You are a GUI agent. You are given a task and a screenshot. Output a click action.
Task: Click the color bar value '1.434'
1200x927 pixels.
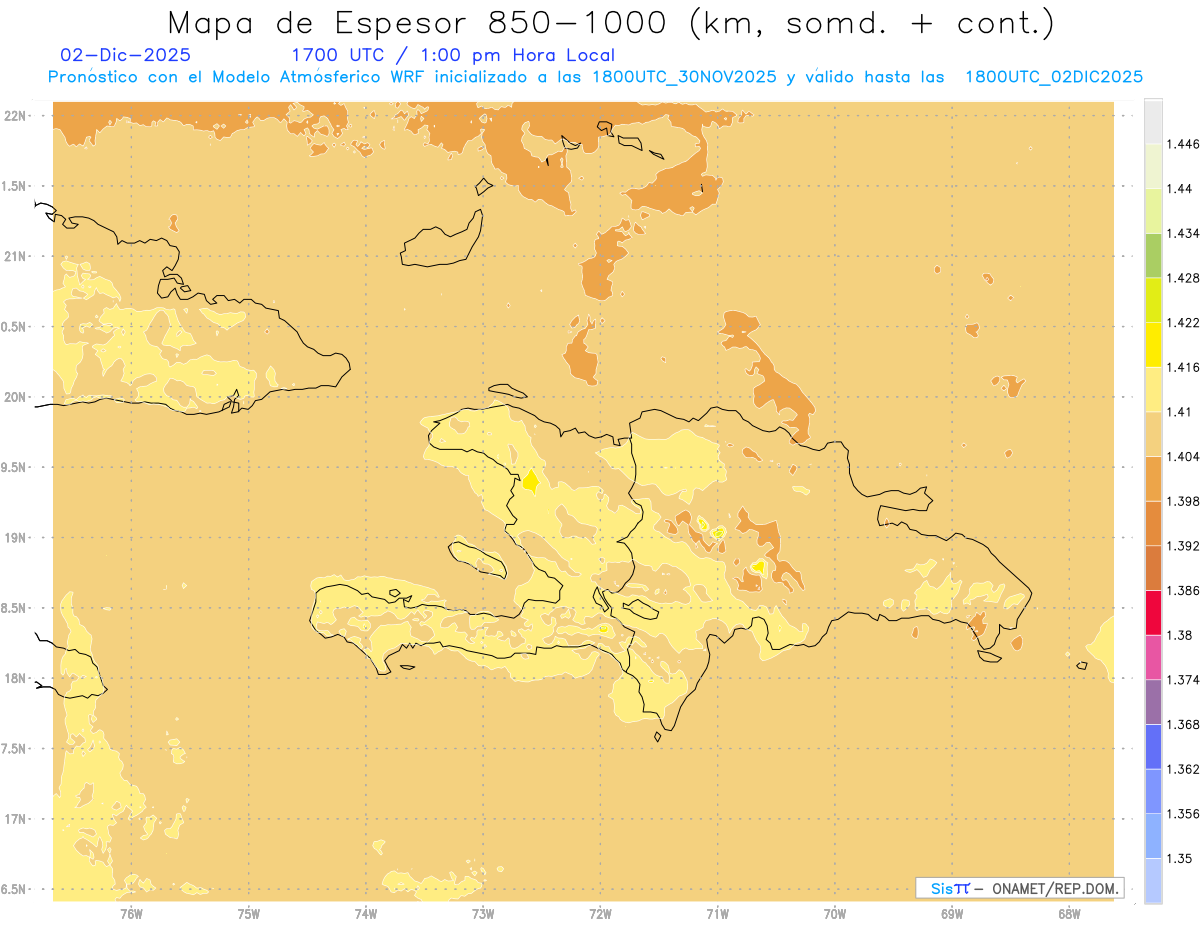(x=1183, y=233)
